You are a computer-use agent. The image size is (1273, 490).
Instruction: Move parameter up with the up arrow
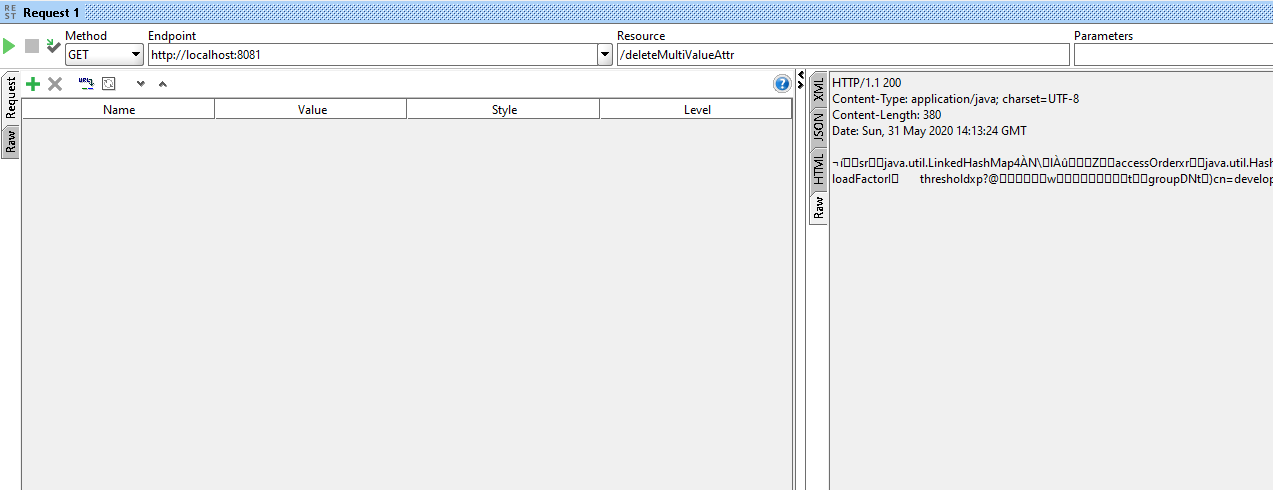pyautogui.click(x=162, y=84)
